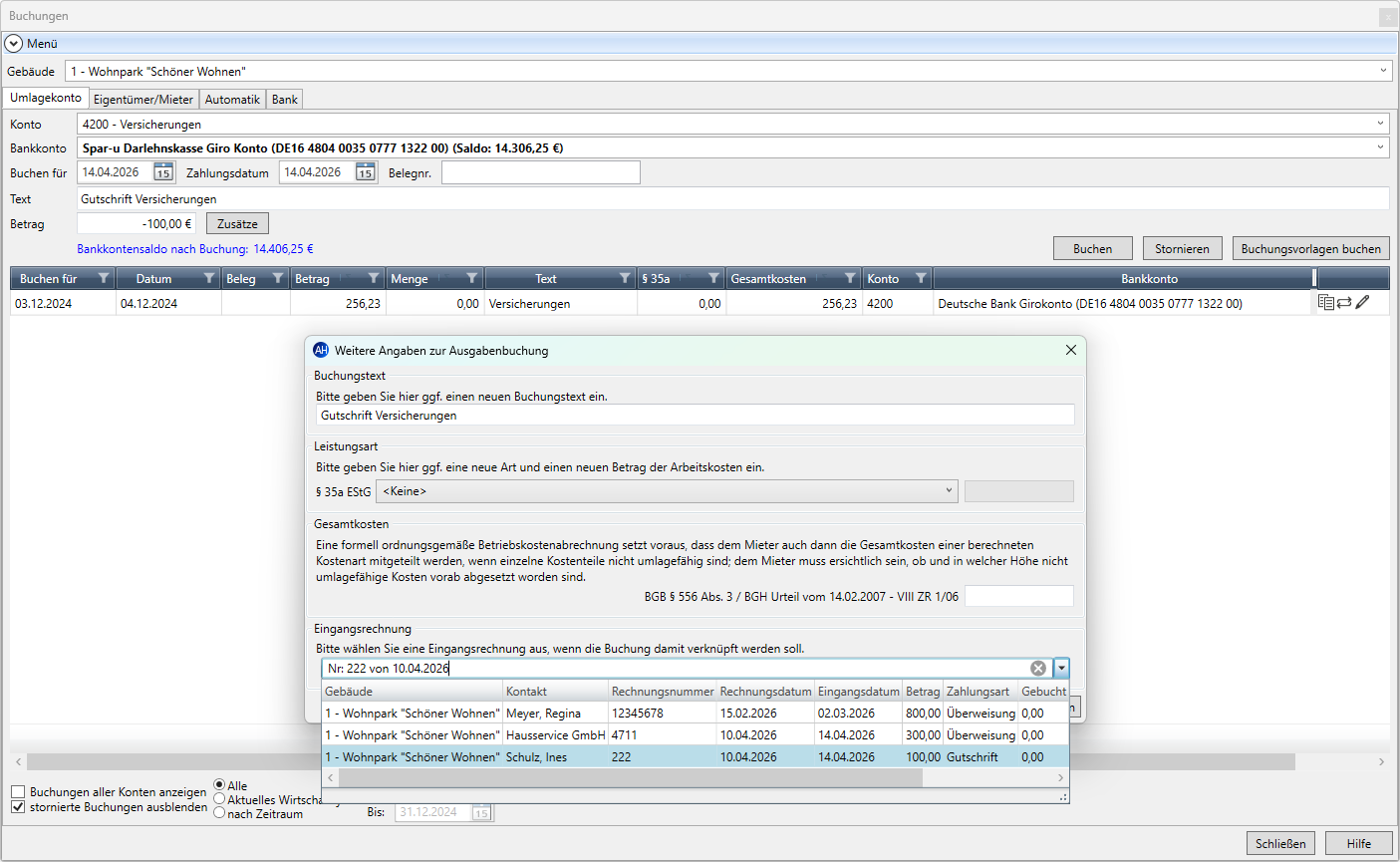Screen dimensions: 1400x862
Task: Filter the Betrag column
Action: point(374,279)
